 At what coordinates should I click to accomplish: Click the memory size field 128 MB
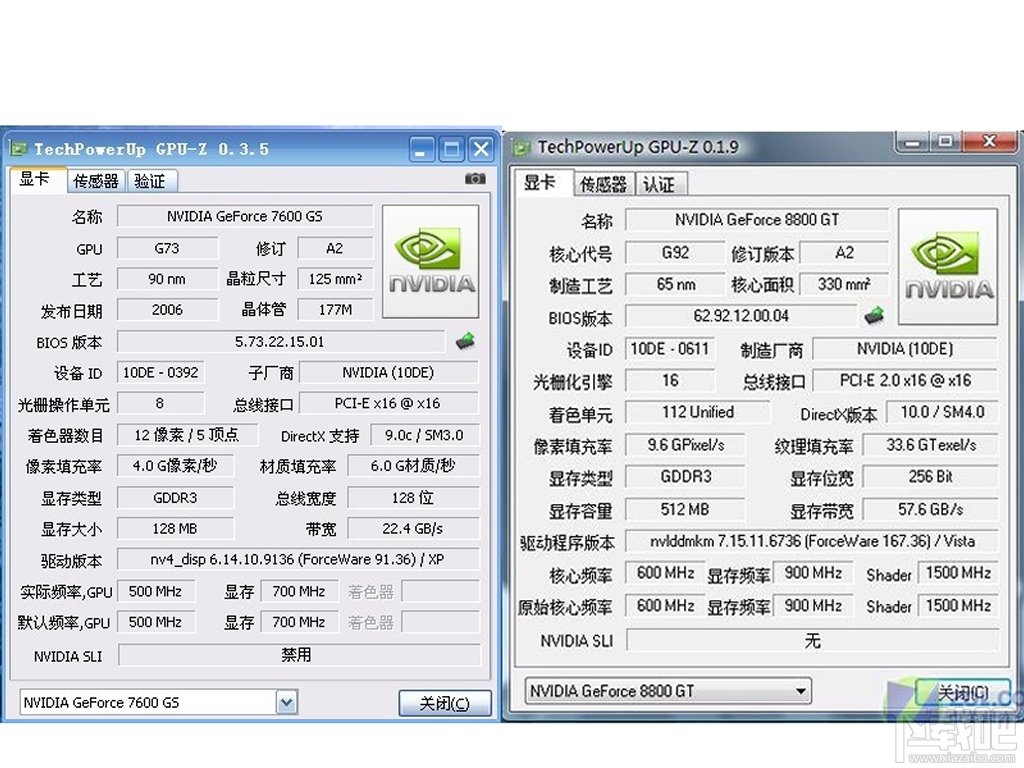tap(175, 528)
